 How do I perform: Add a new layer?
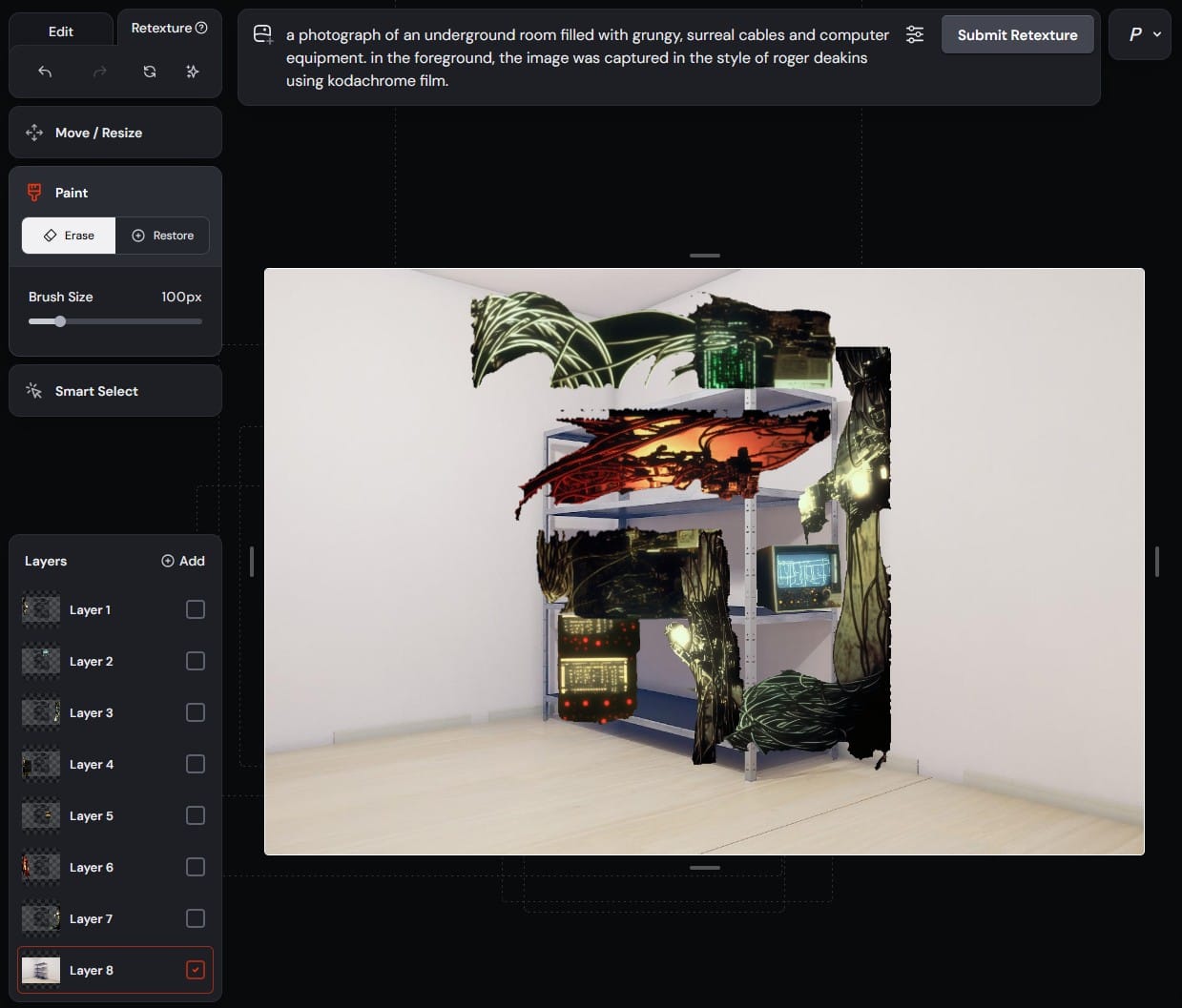click(x=183, y=561)
